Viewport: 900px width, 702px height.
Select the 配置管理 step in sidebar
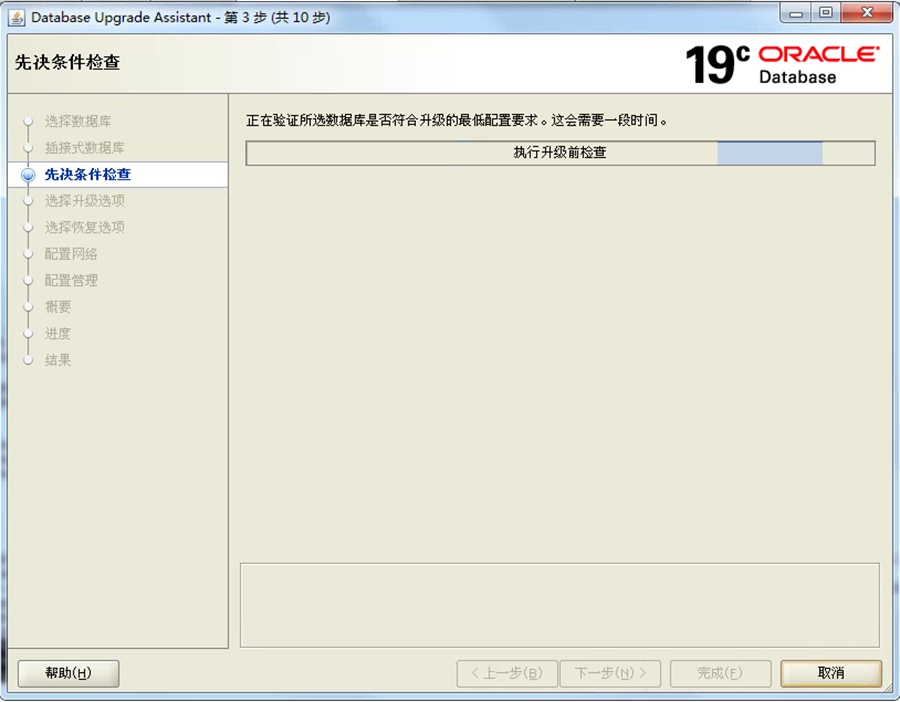(x=75, y=280)
